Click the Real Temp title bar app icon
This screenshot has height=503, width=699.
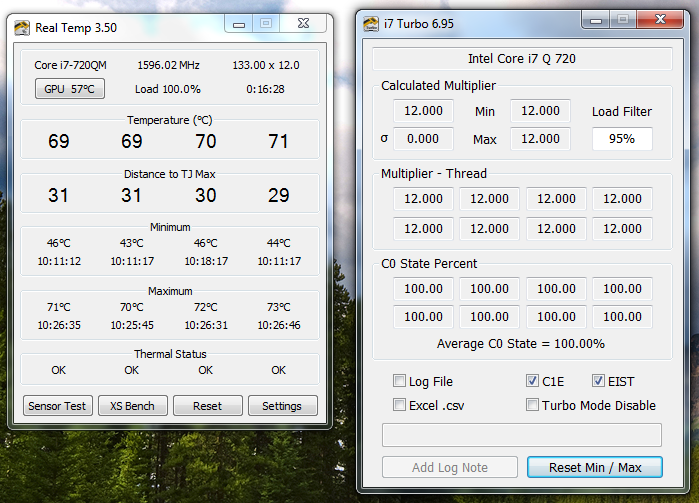click(22, 28)
